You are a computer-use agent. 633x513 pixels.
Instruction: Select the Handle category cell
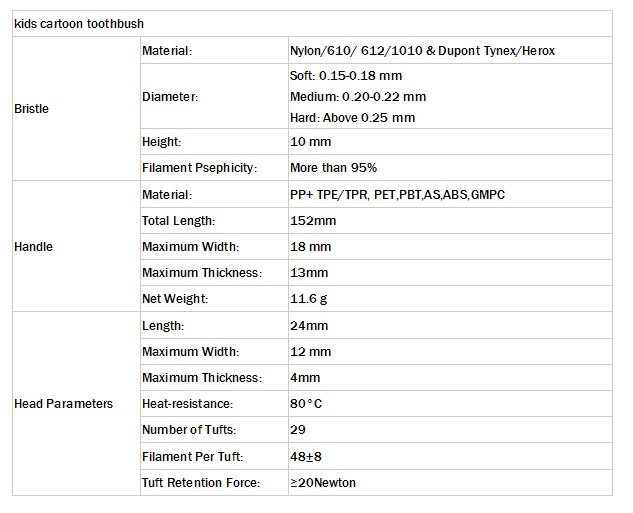(34, 247)
